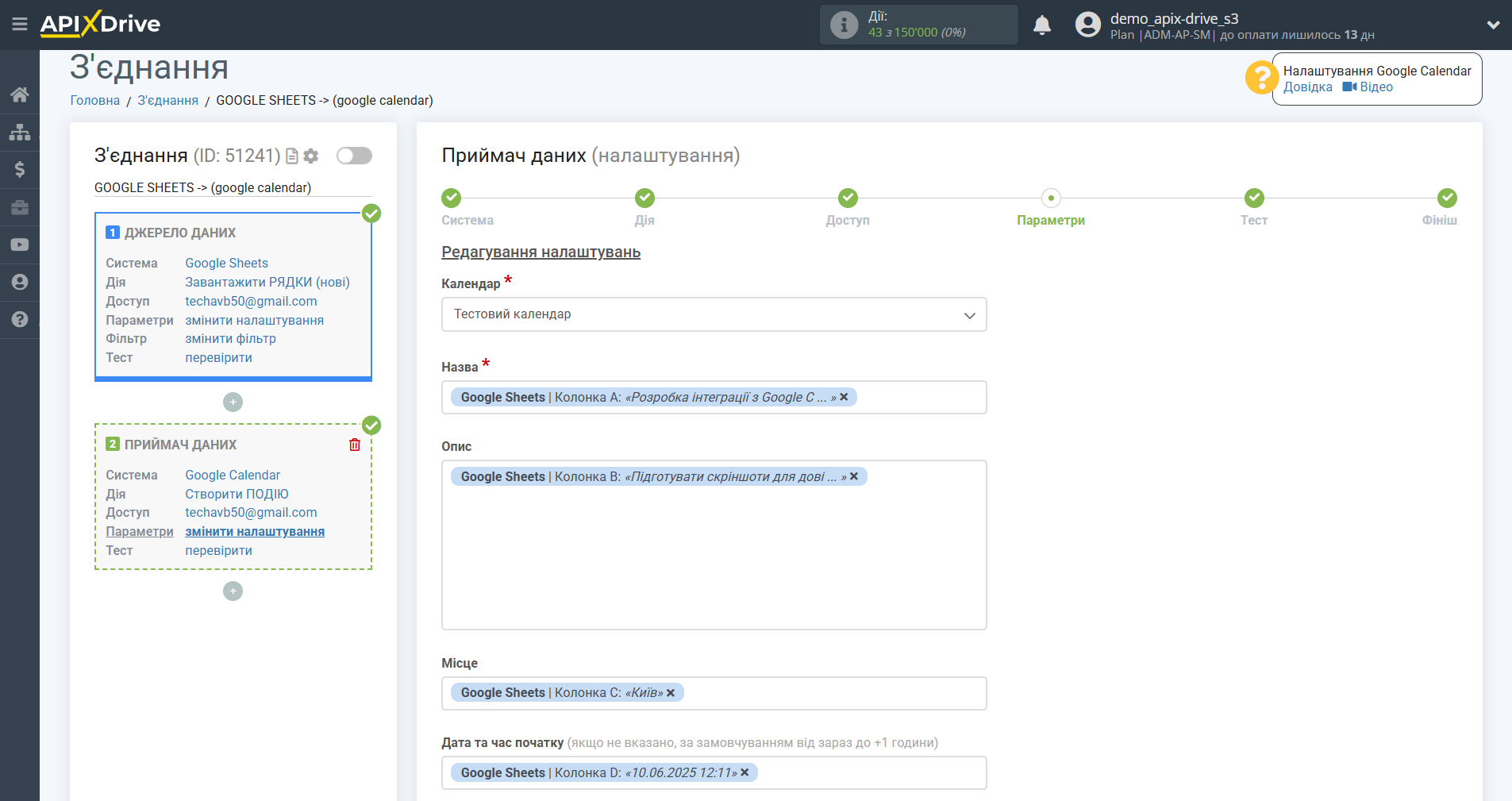Image resolution: width=1512 pixels, height=801 pixels.
Task: Click the yellow help question mark icon
Action: click(1261, 78)
